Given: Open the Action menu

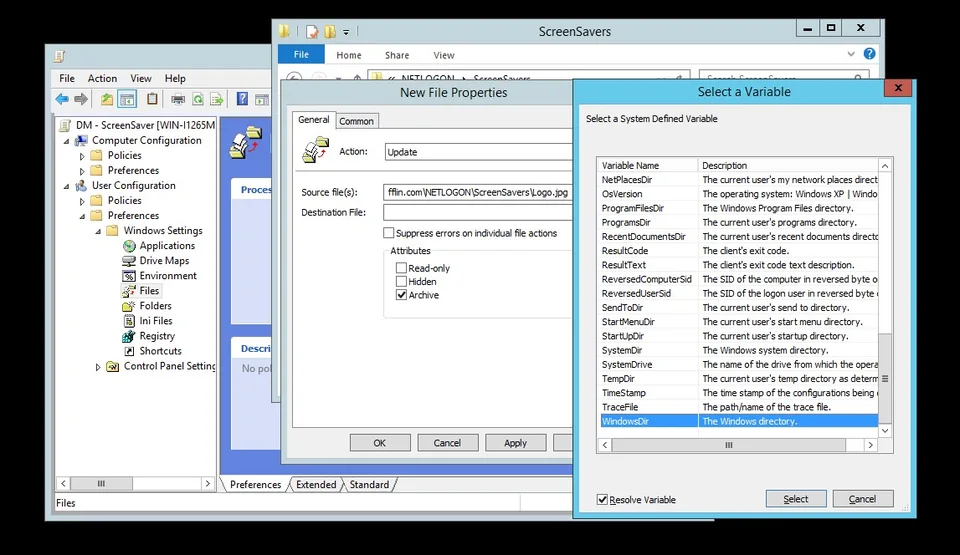Looking at the screenshot, I should pos(102,78).
